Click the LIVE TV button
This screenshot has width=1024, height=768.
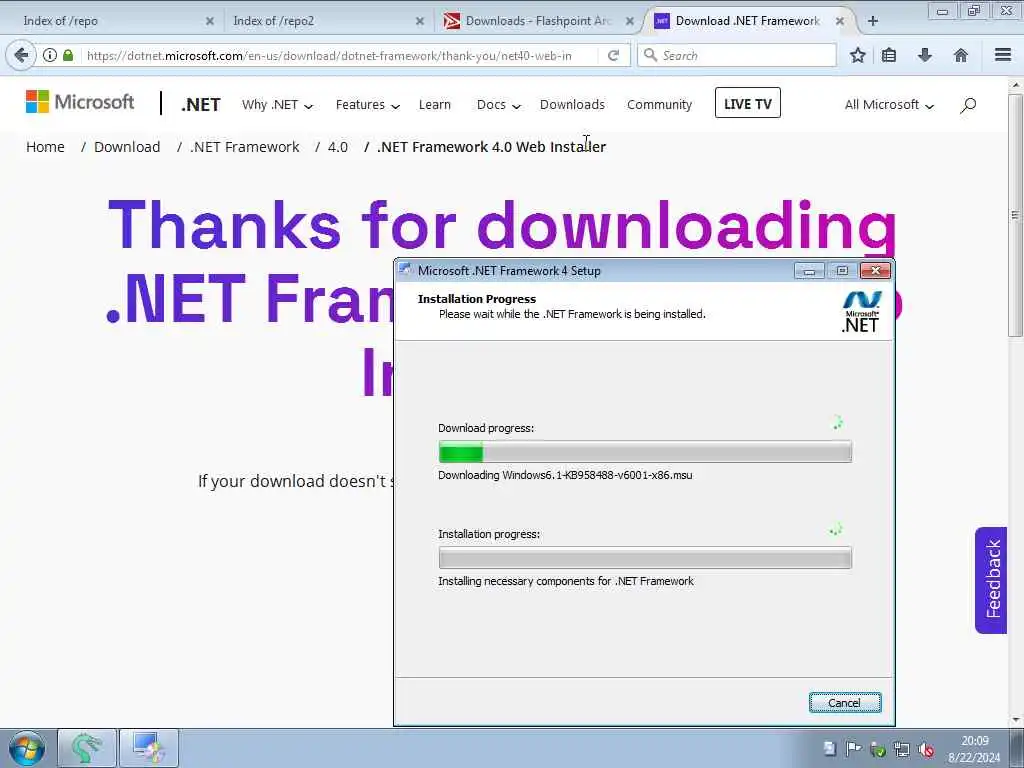click(748, 103)
